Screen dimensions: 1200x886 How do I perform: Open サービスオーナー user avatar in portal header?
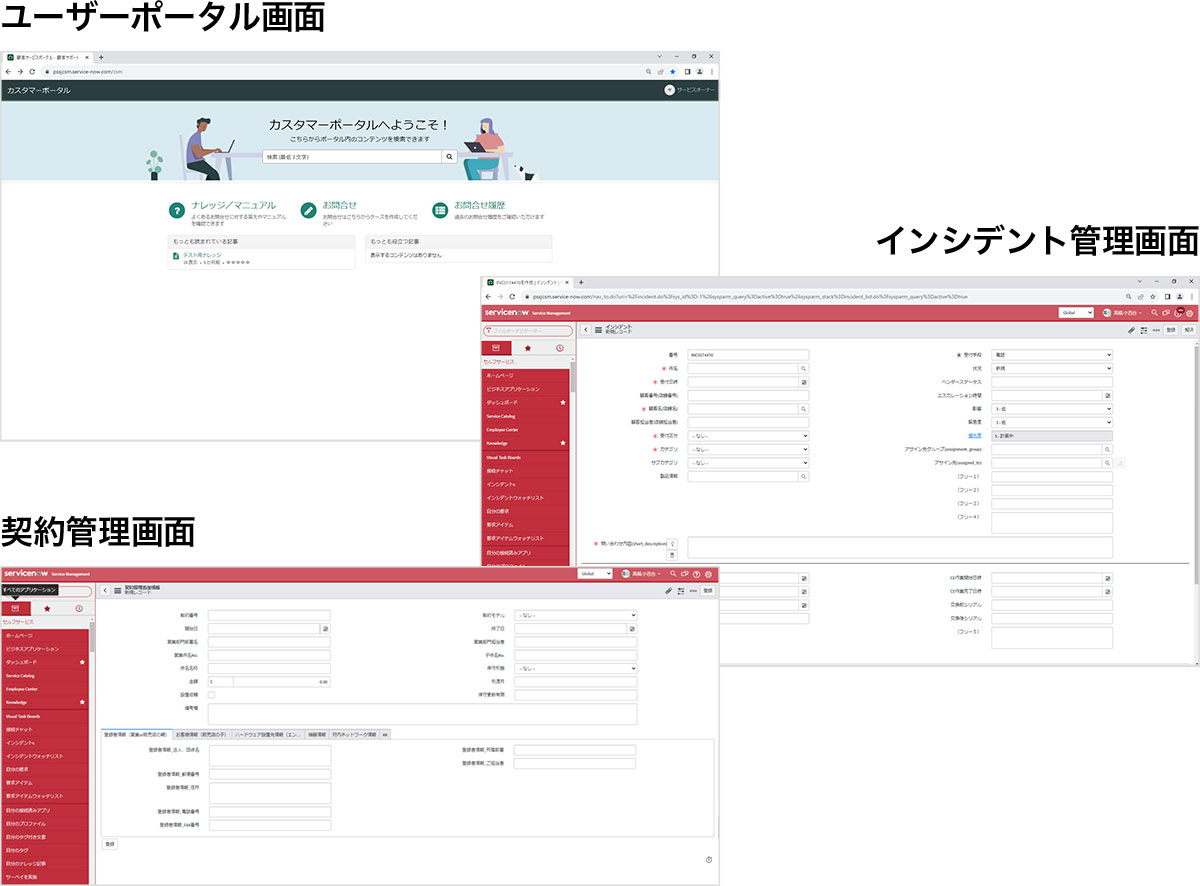[x=670, y=90]
